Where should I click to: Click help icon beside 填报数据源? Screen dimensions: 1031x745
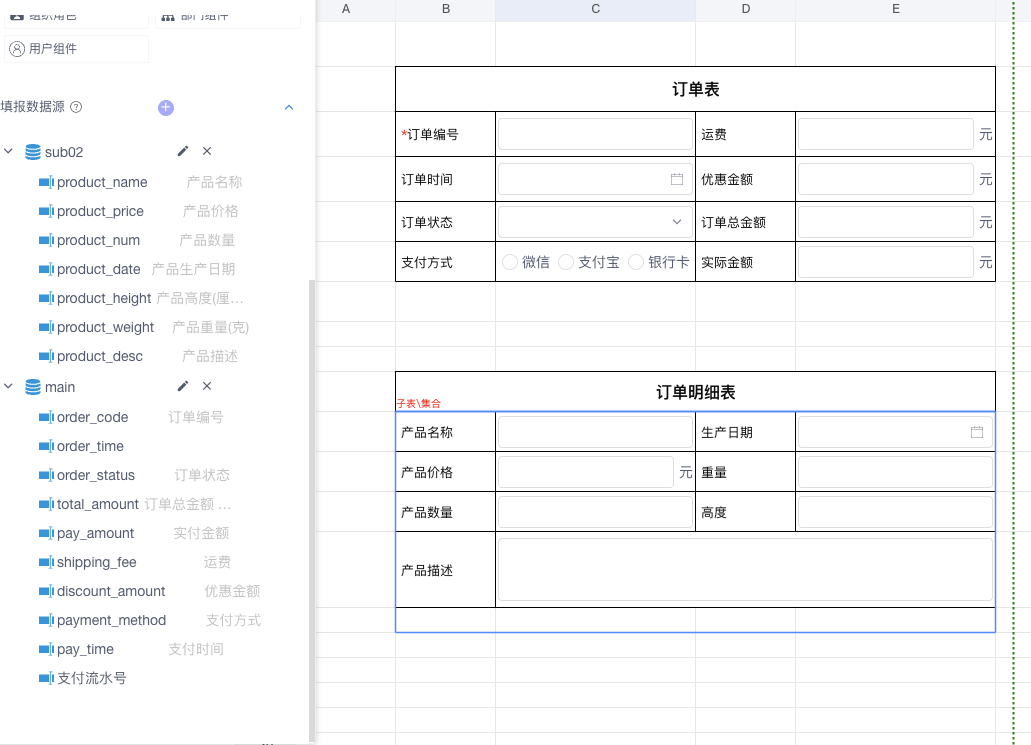[76, 107]
